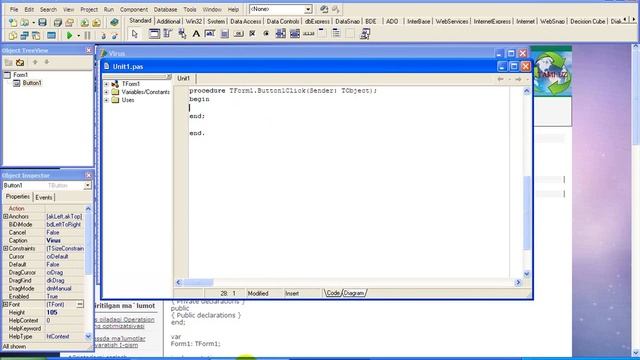The height and width of the screenshot is (360, 640).
Task: Run the program with green arrow
Action: point(69,36)
